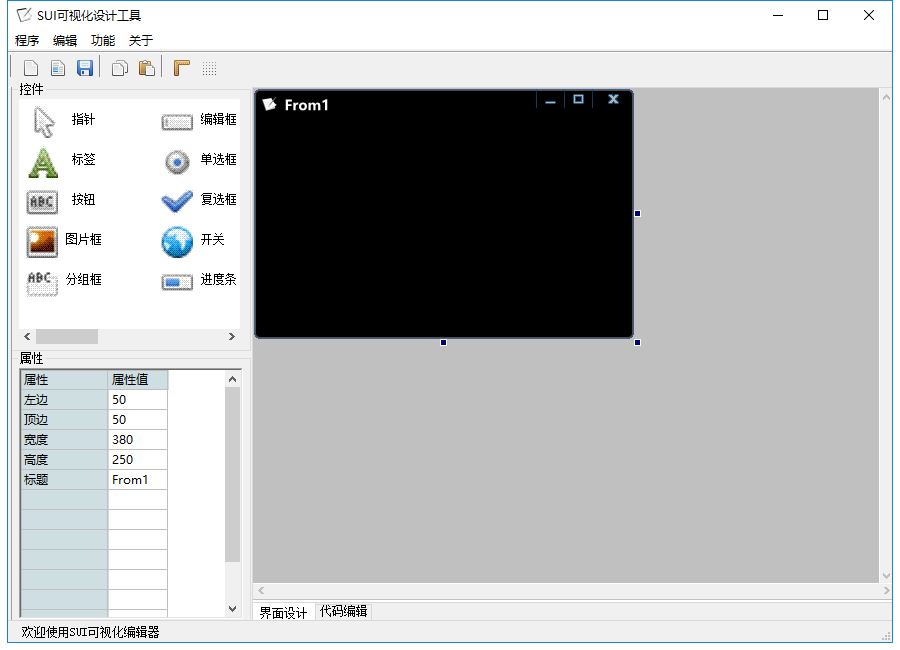This screenshot has height=650, width=900.
Task: Click the new blank file toolbar icon
Action: coord(31,68)
